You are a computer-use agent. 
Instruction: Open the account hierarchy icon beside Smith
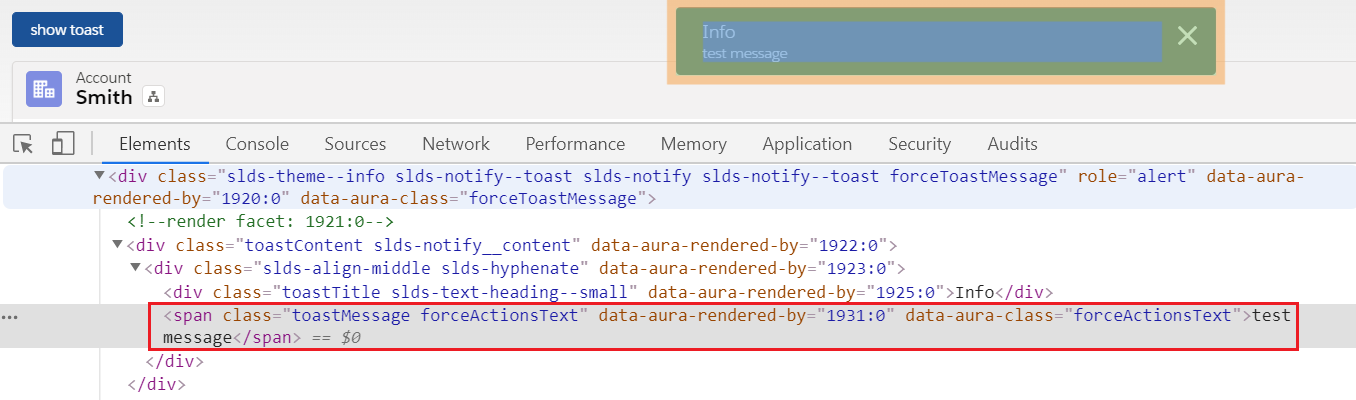(x=153, y=97)
